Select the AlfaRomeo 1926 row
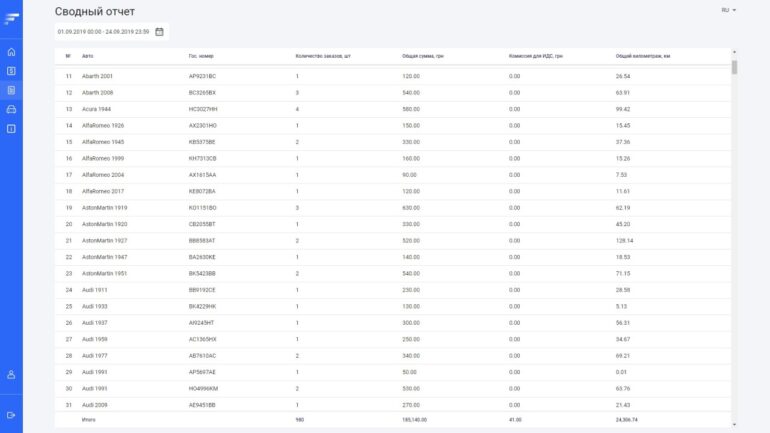The image size is (770, 433). pos(393,126)
